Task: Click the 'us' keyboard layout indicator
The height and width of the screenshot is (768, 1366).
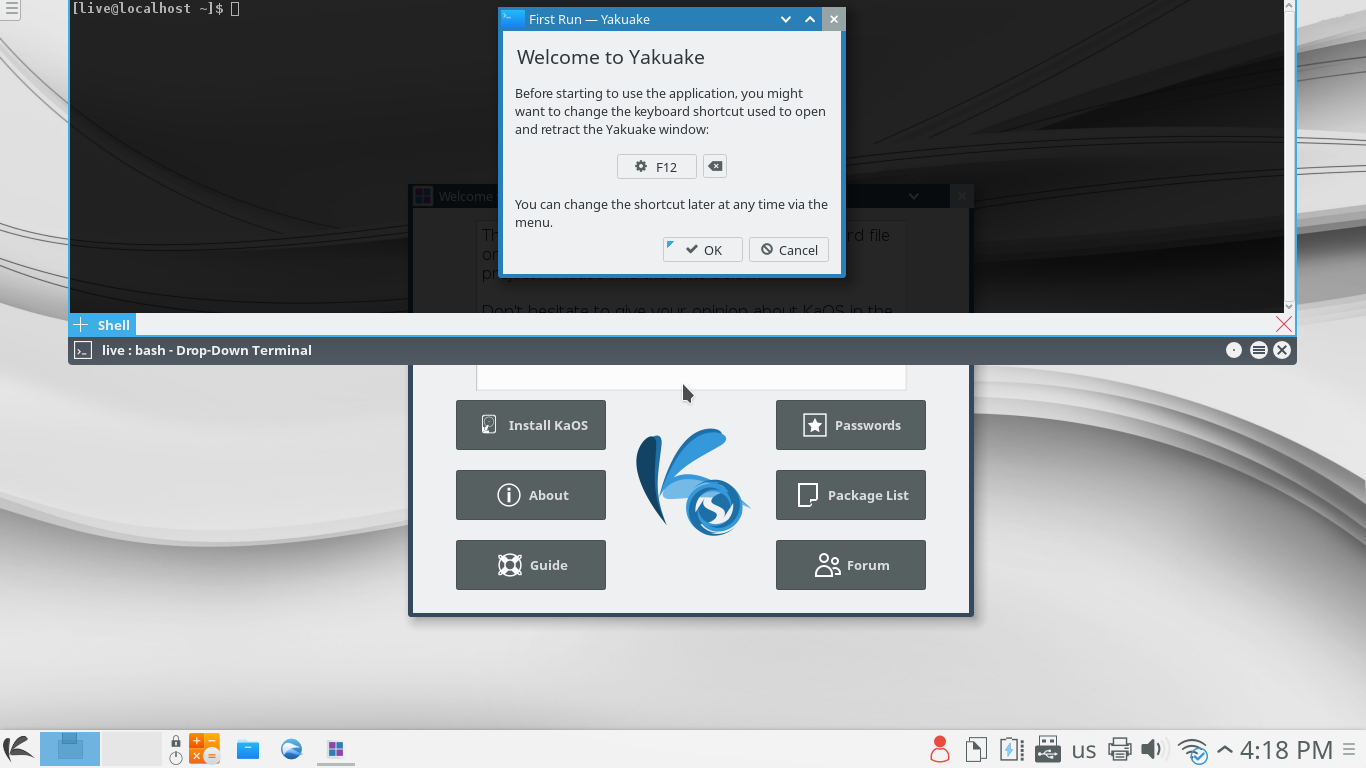Action: click(1084, 750)
